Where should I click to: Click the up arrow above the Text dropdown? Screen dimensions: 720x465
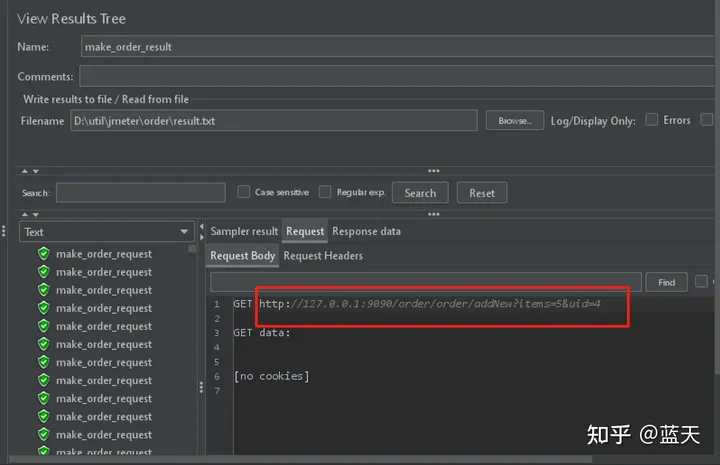[x=25, y=214]
